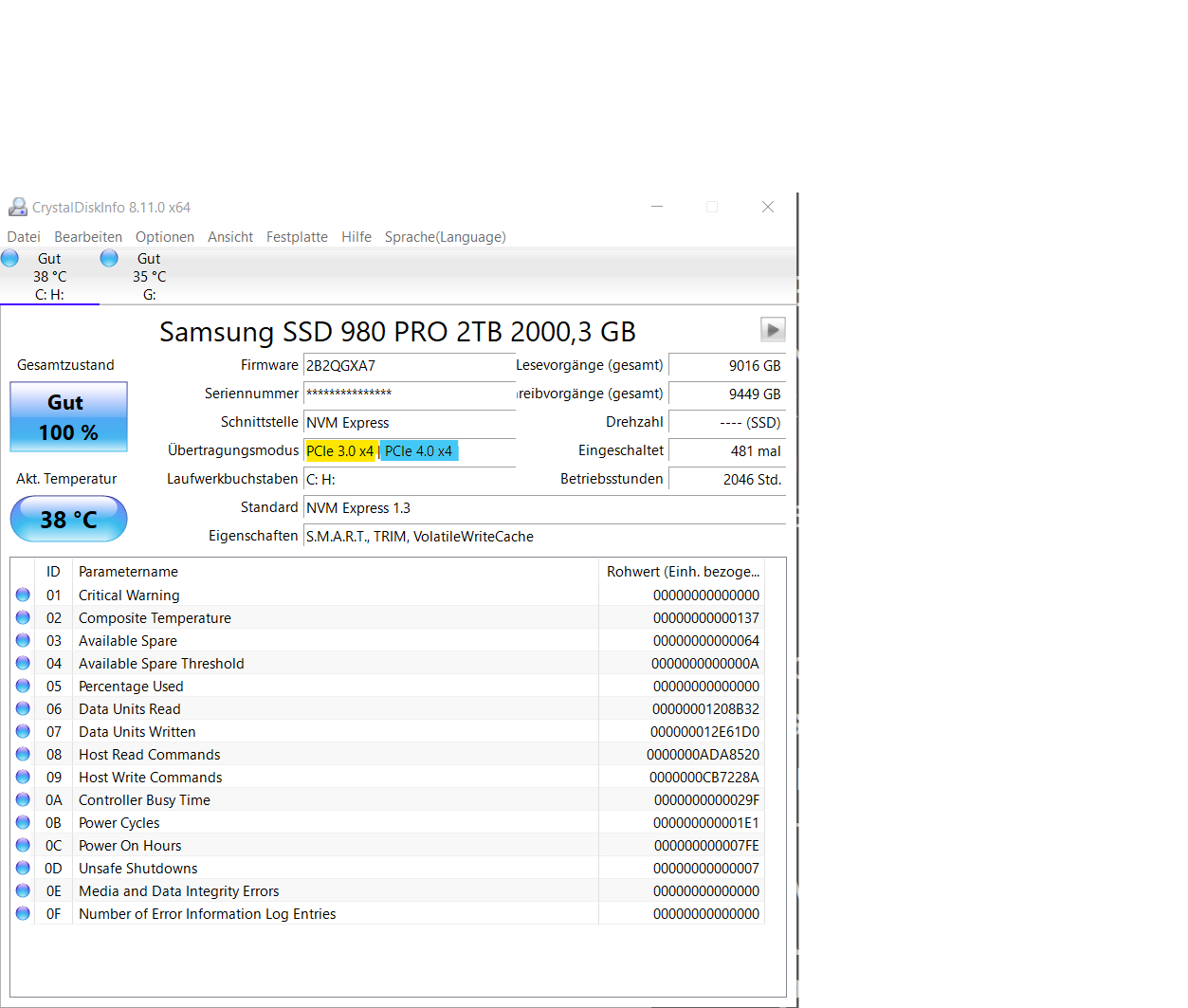Open the Datei menu

tap(24, 237)
